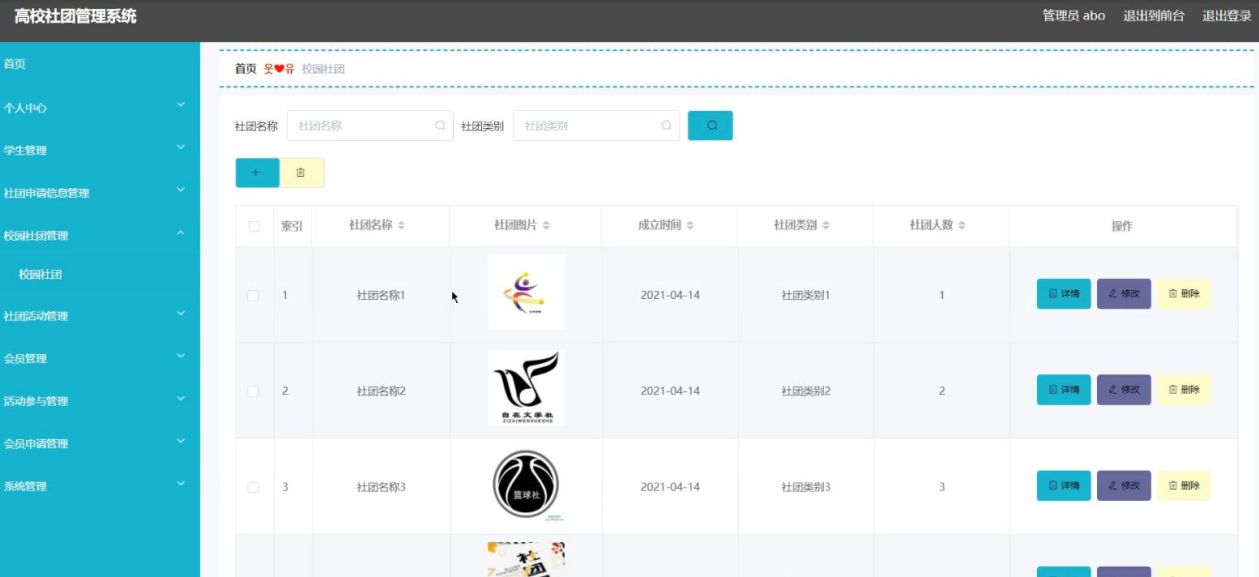Screen dimensions: 1259x577
Task: Check the checkbox for row 社团名称1
Action: pos(254,295)
